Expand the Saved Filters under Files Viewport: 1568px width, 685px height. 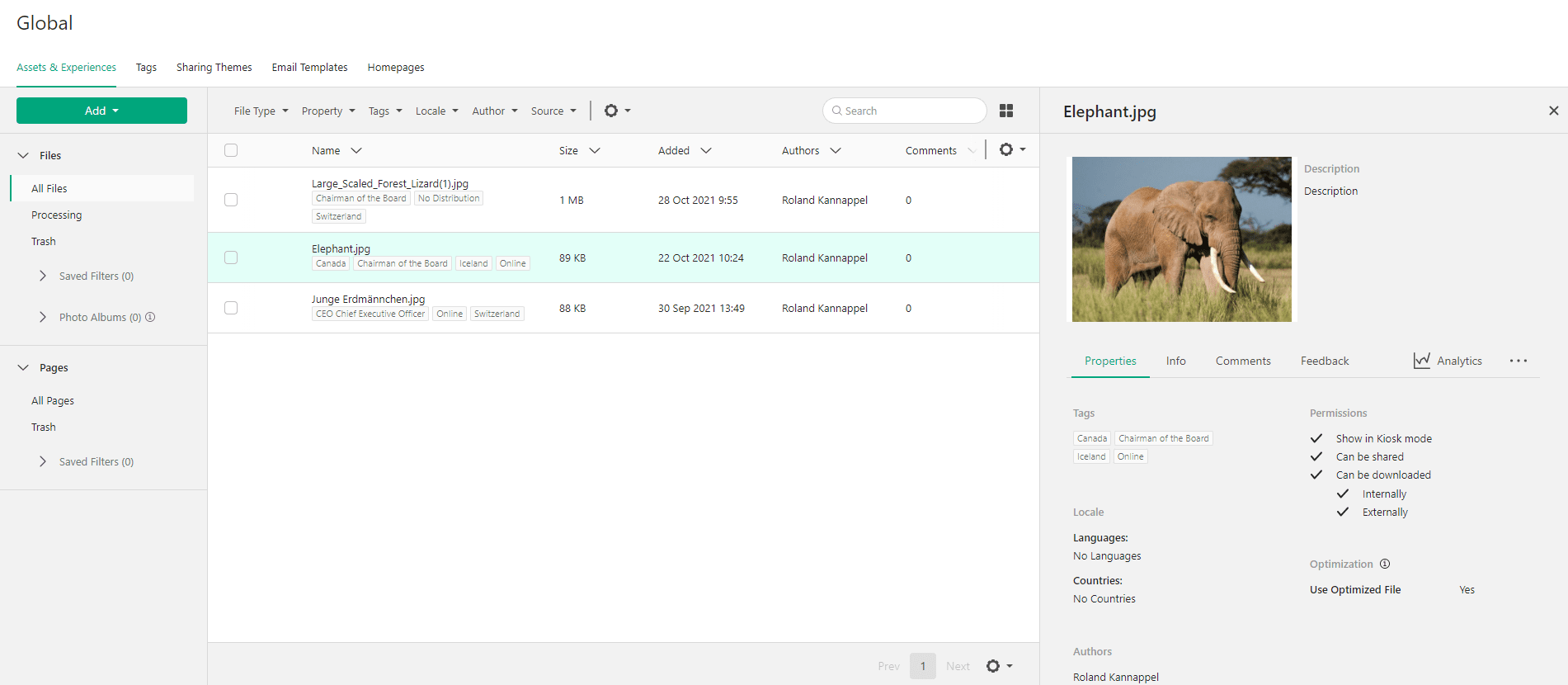pos(43,276)
